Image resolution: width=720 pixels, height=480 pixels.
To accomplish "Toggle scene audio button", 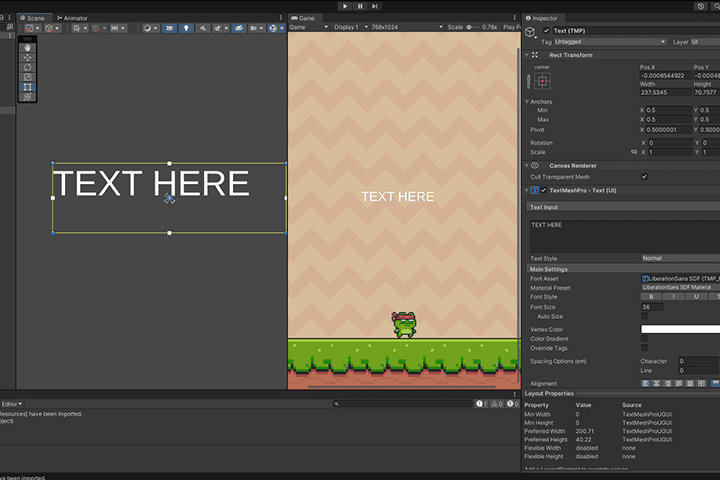I will coord(202,28).
